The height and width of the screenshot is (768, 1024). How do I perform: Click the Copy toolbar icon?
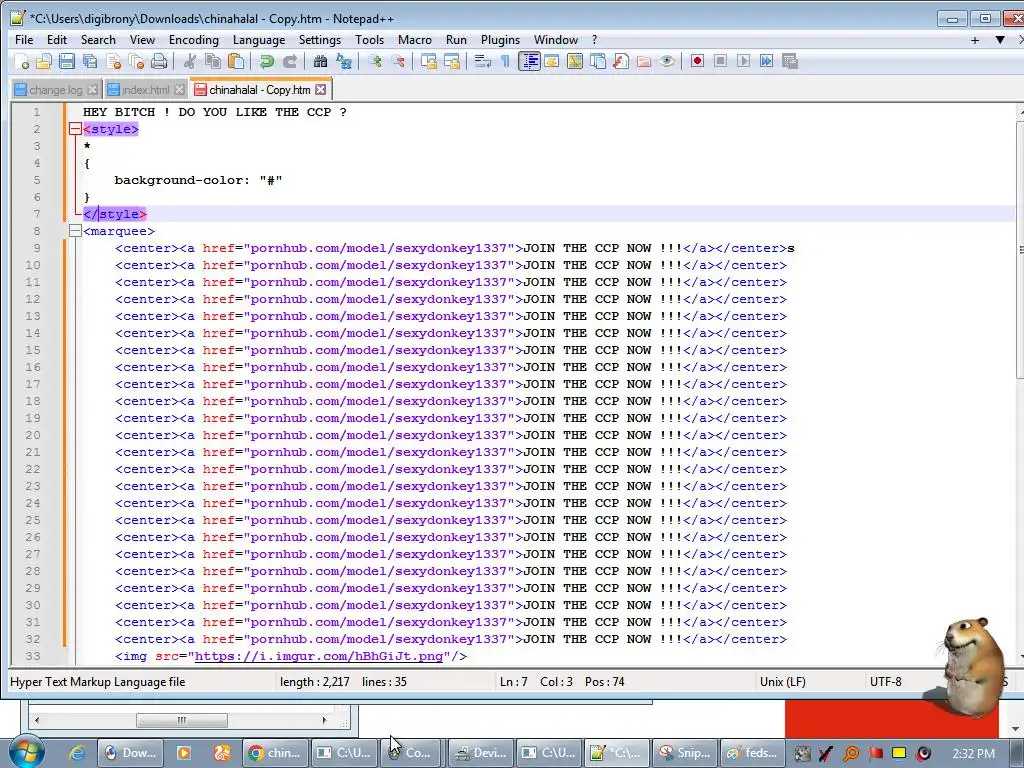click(x=213, y=61)
